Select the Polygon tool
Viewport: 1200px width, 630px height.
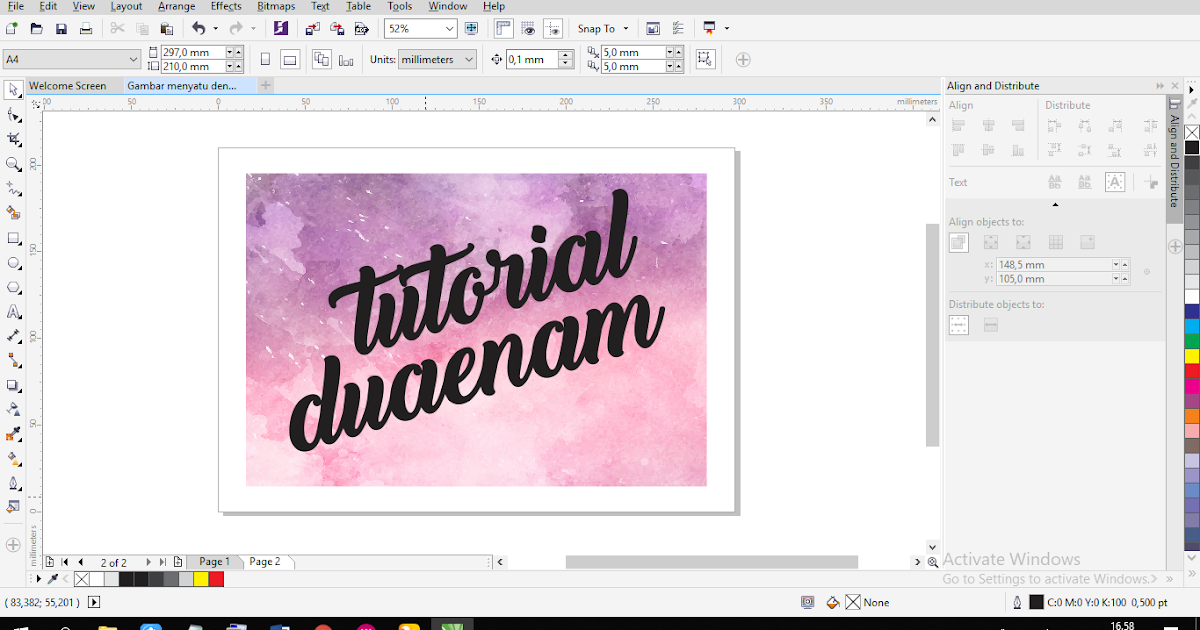[14, 287]
